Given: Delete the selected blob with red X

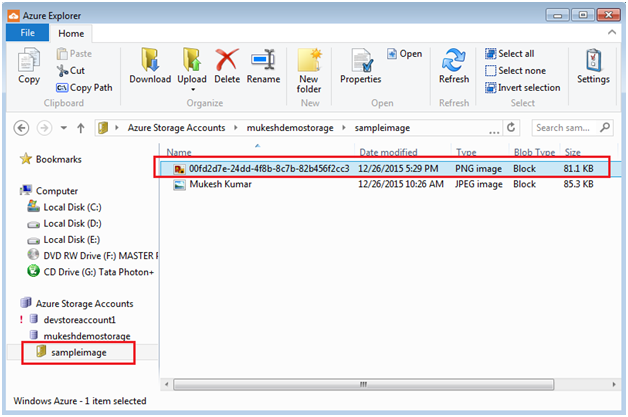Looking at the screenshot, I should point(227,60).
